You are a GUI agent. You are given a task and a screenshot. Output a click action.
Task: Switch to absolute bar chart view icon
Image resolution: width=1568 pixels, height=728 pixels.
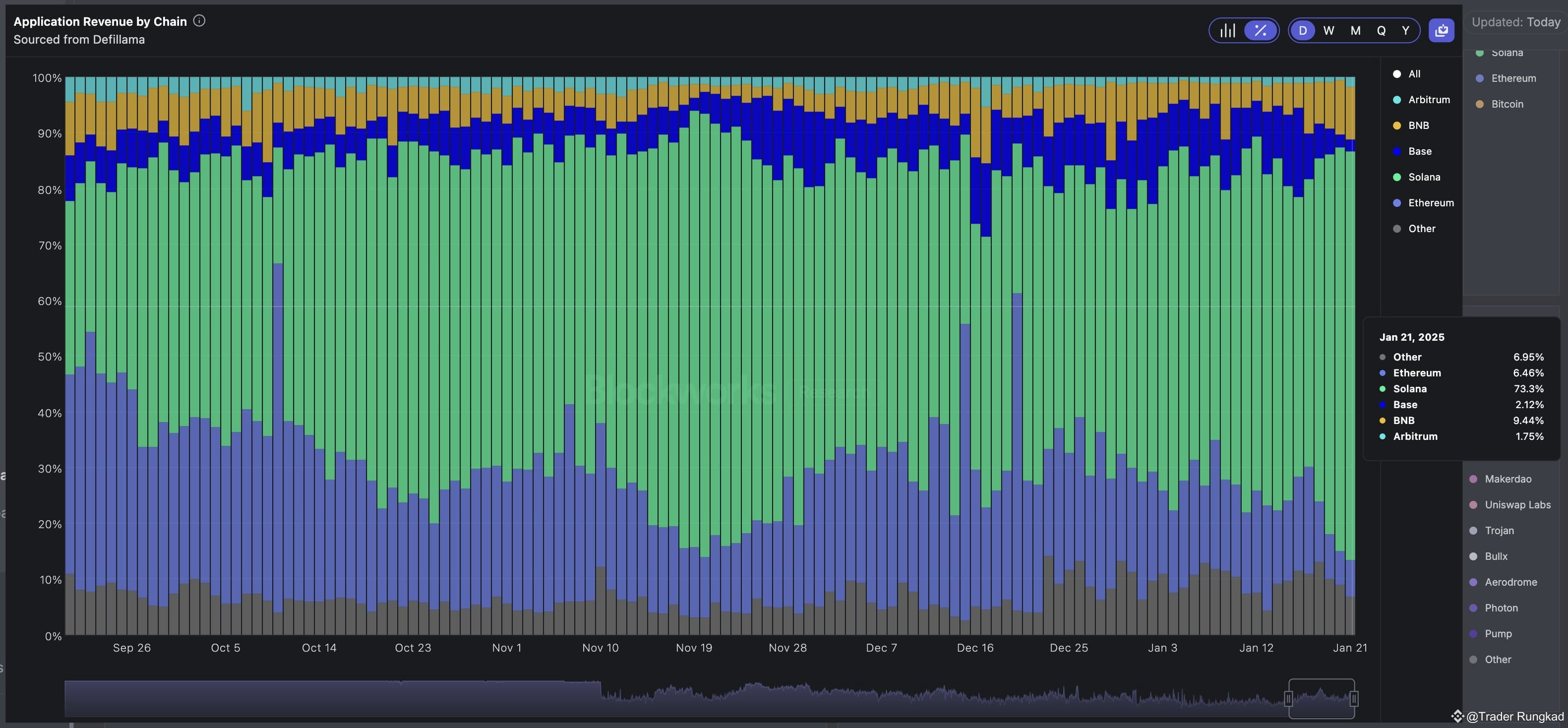tap(1228, 30)
